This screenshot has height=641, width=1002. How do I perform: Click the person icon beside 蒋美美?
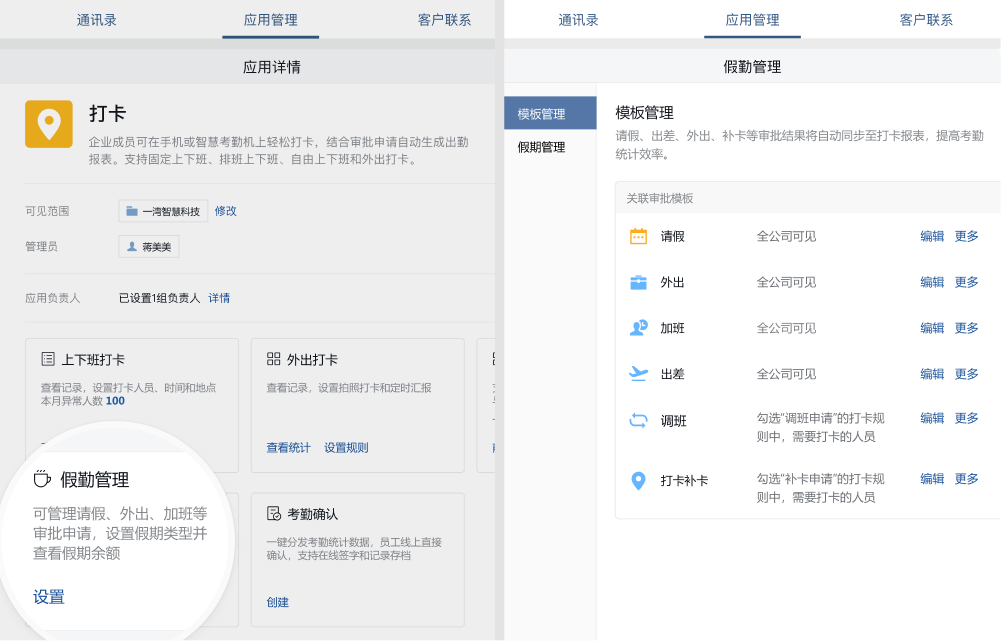point(132,247)
